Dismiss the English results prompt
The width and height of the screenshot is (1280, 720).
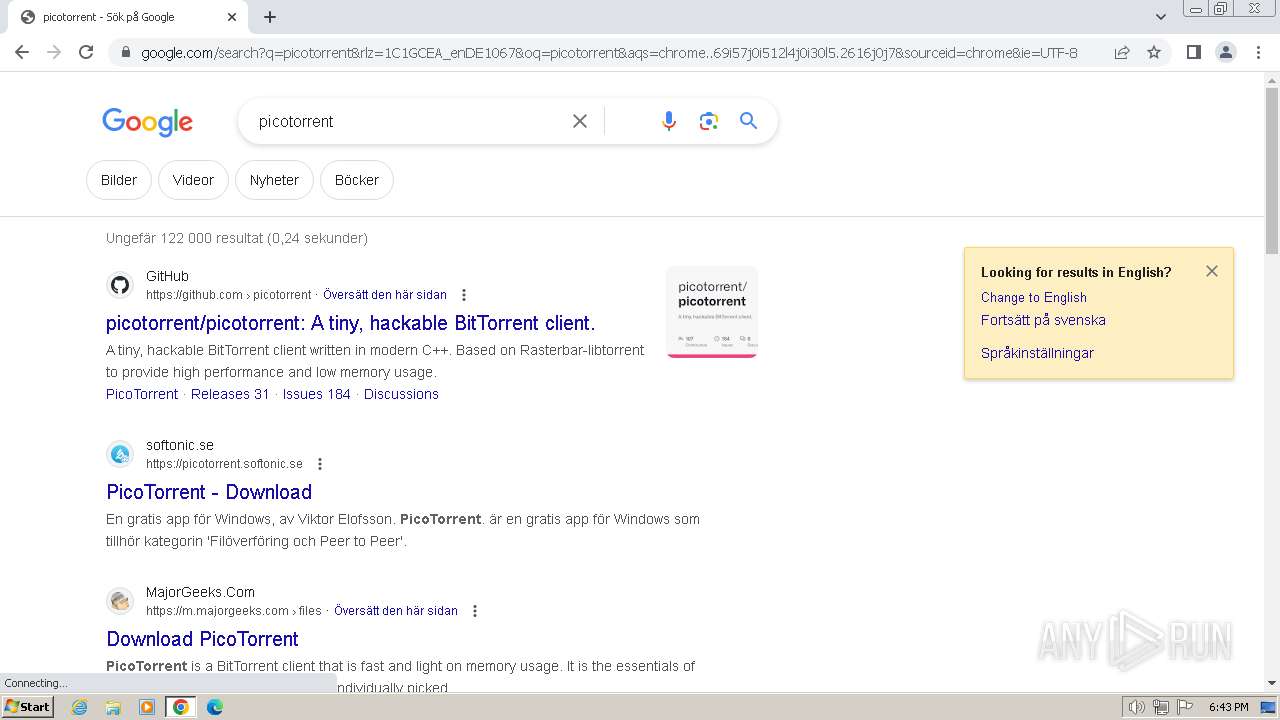click(x=1212, y=271)
